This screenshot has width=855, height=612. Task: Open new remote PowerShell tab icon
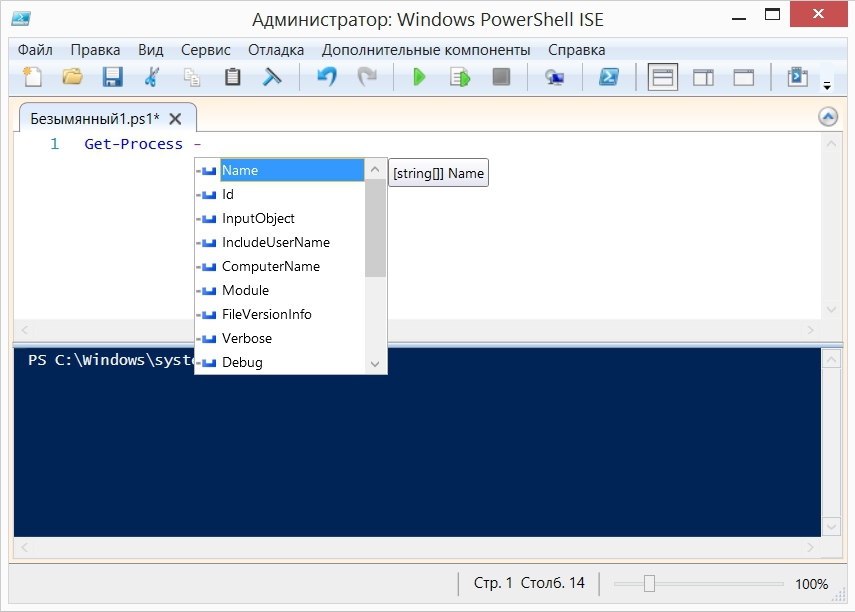555,78
